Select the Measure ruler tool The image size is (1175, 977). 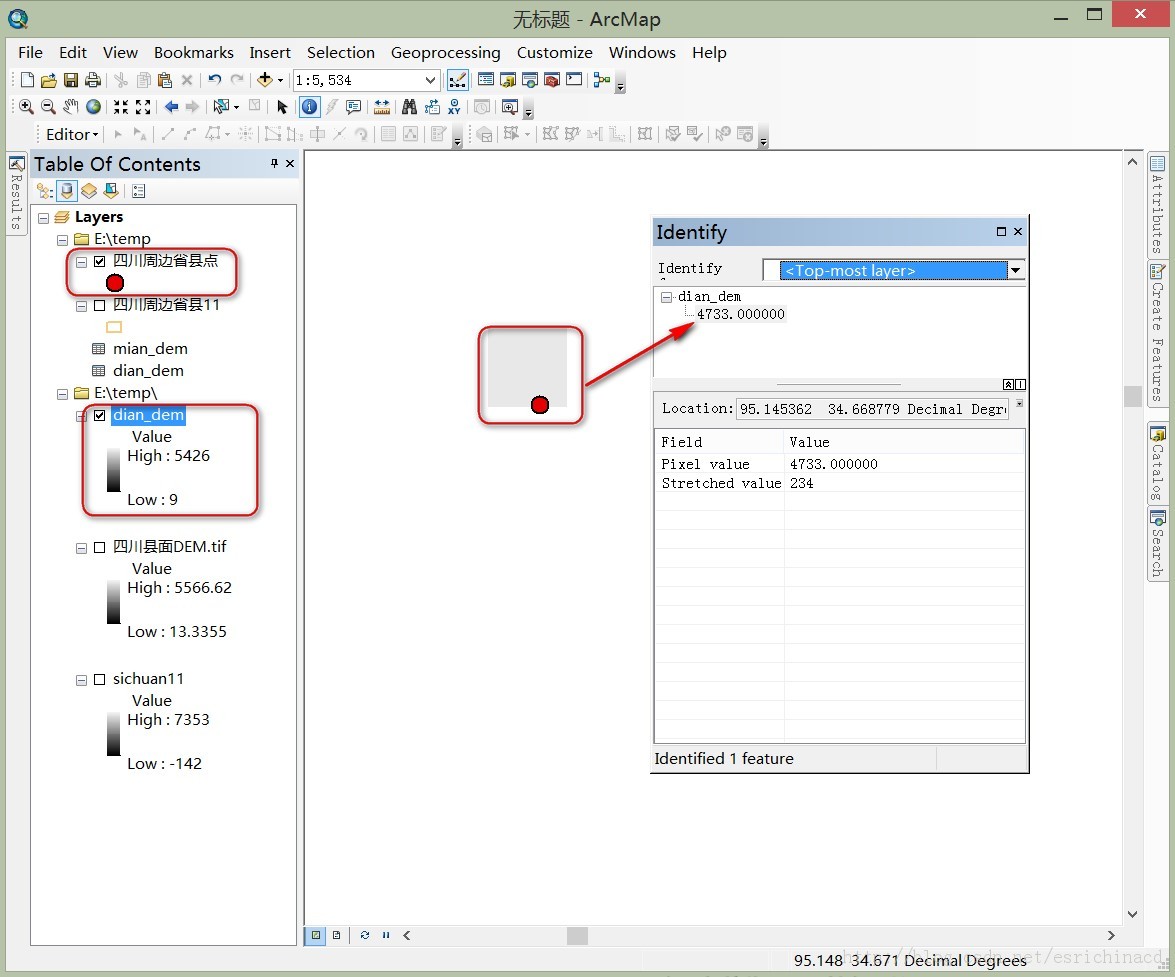tap(381, 107)
